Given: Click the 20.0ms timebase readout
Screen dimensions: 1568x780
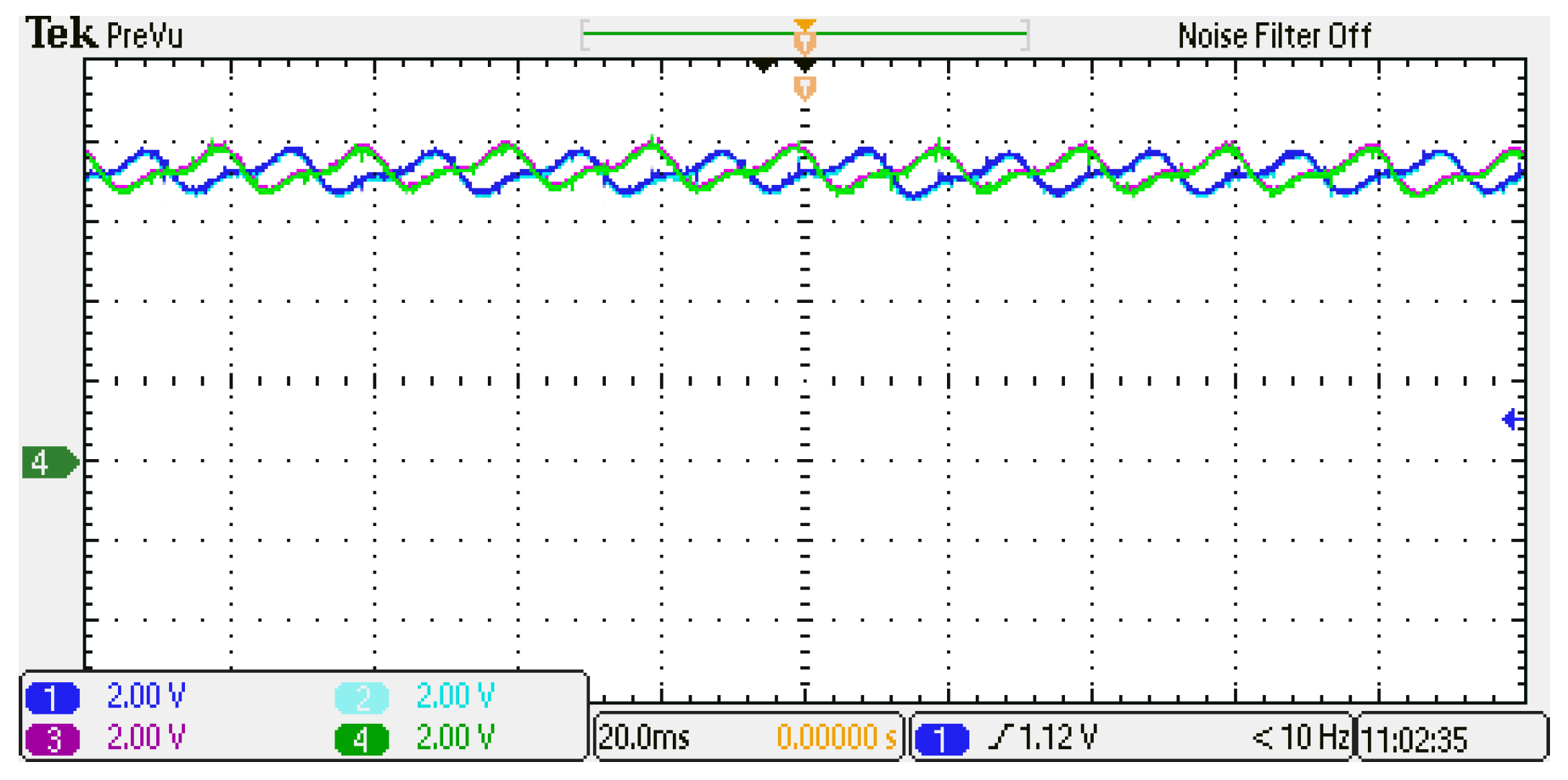Looking at the screenshot, I should tap(644, 738).
